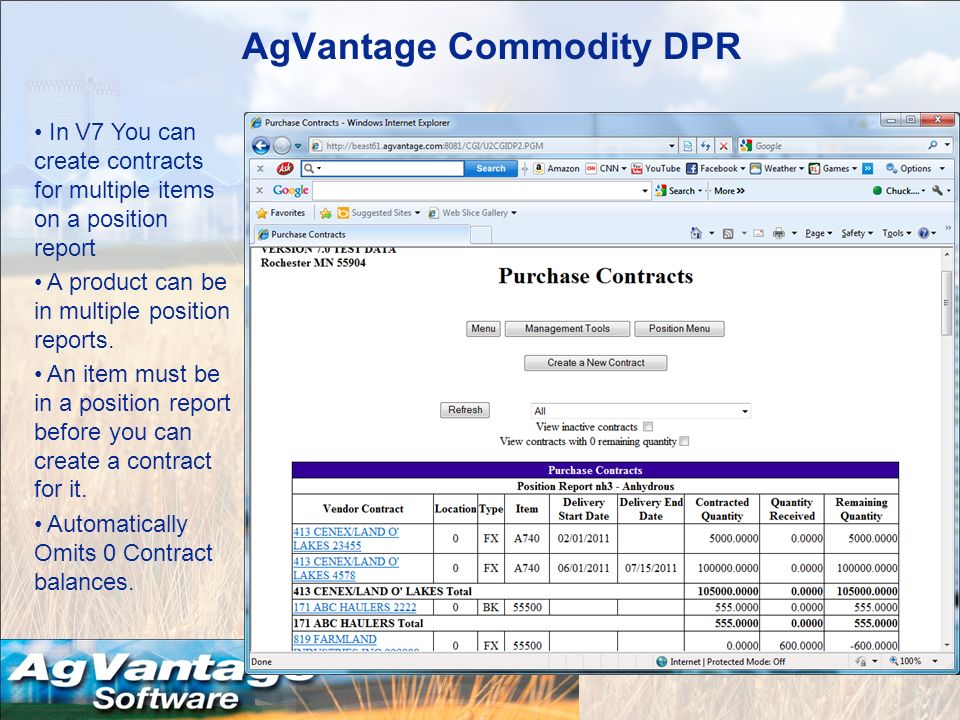960x720 pixels.
Task: Toggle View inactive contracts checkbox
Action: 648,426
